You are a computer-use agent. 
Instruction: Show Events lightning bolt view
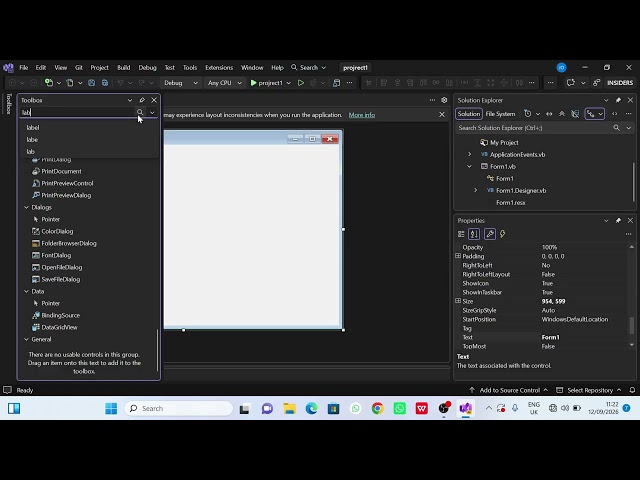[x=503, y=234]
